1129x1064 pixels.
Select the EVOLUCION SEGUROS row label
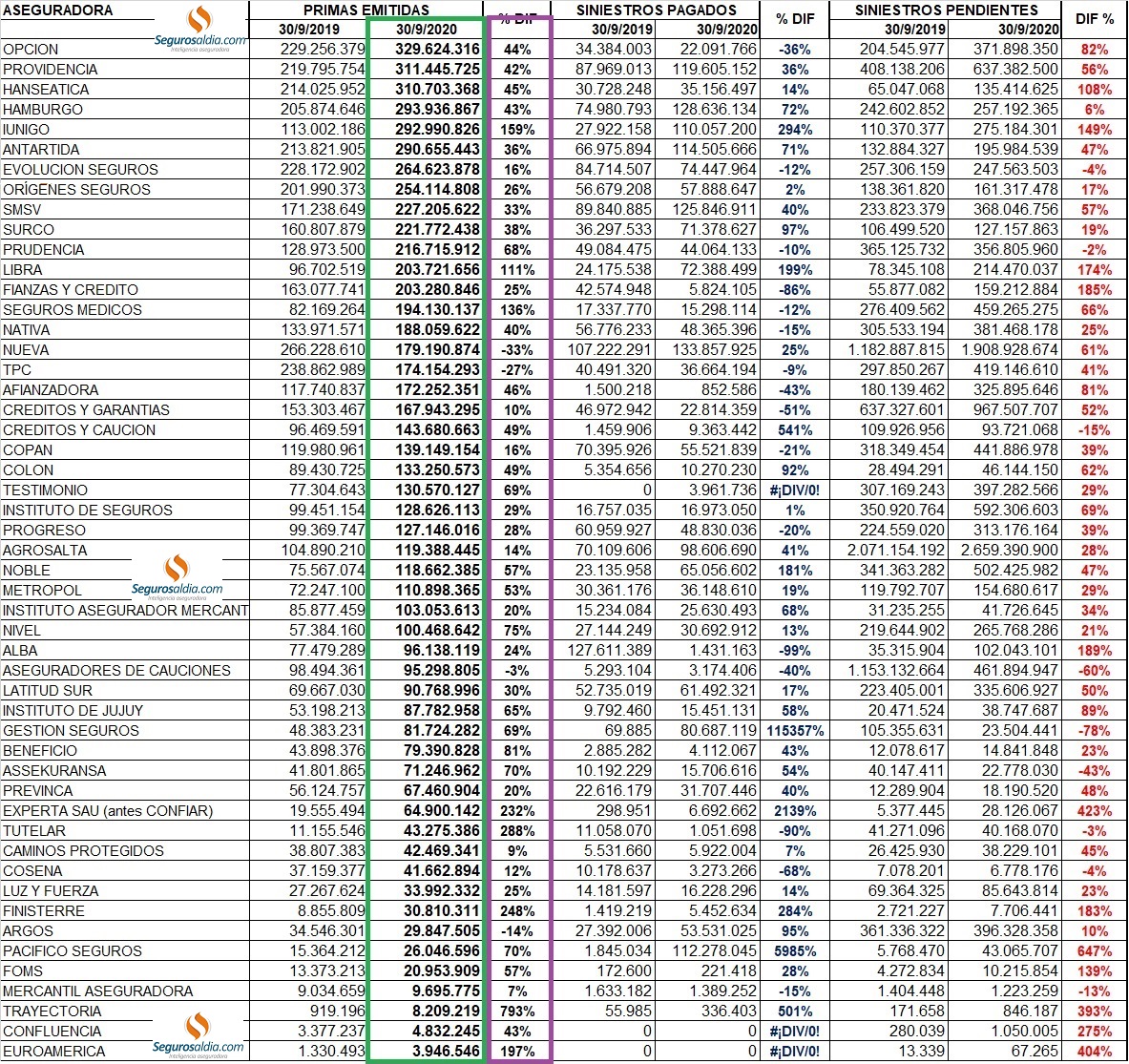[80, 170]
